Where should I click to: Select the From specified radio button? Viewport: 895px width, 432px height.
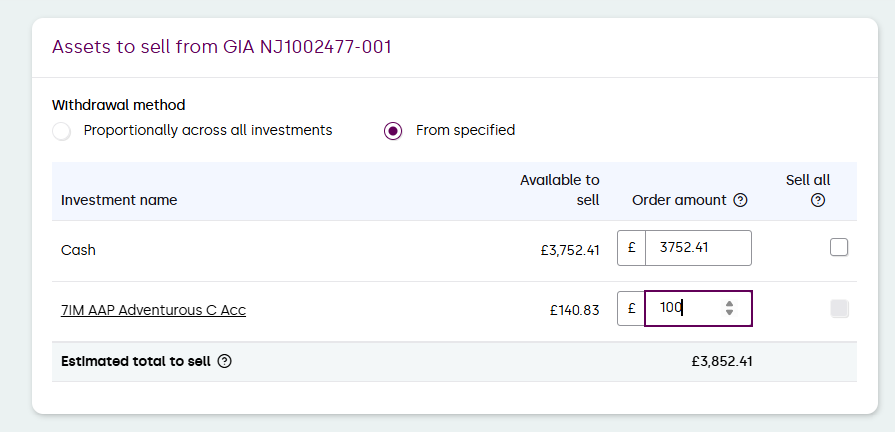[394, 131]
